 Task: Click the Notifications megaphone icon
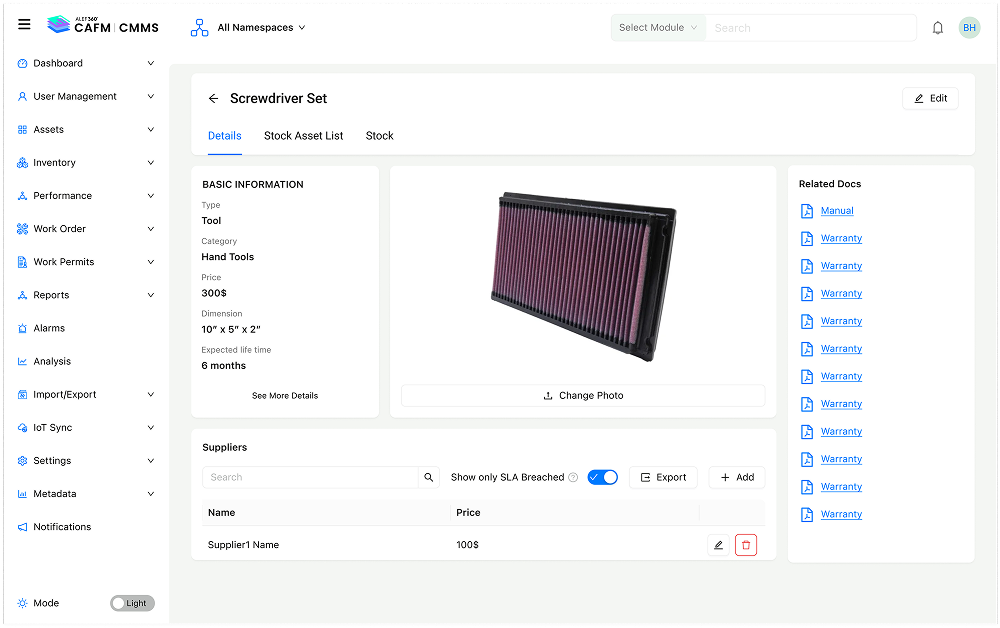pos(22,527)
